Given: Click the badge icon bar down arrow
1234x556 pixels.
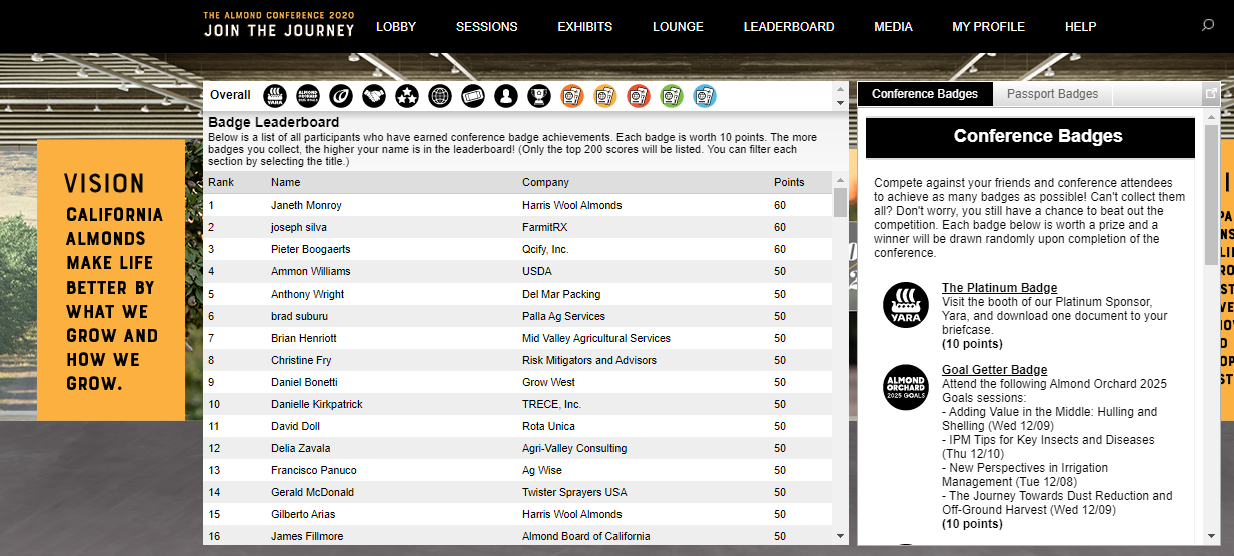Looking at the screenshot, I should (x=840, y=103).
